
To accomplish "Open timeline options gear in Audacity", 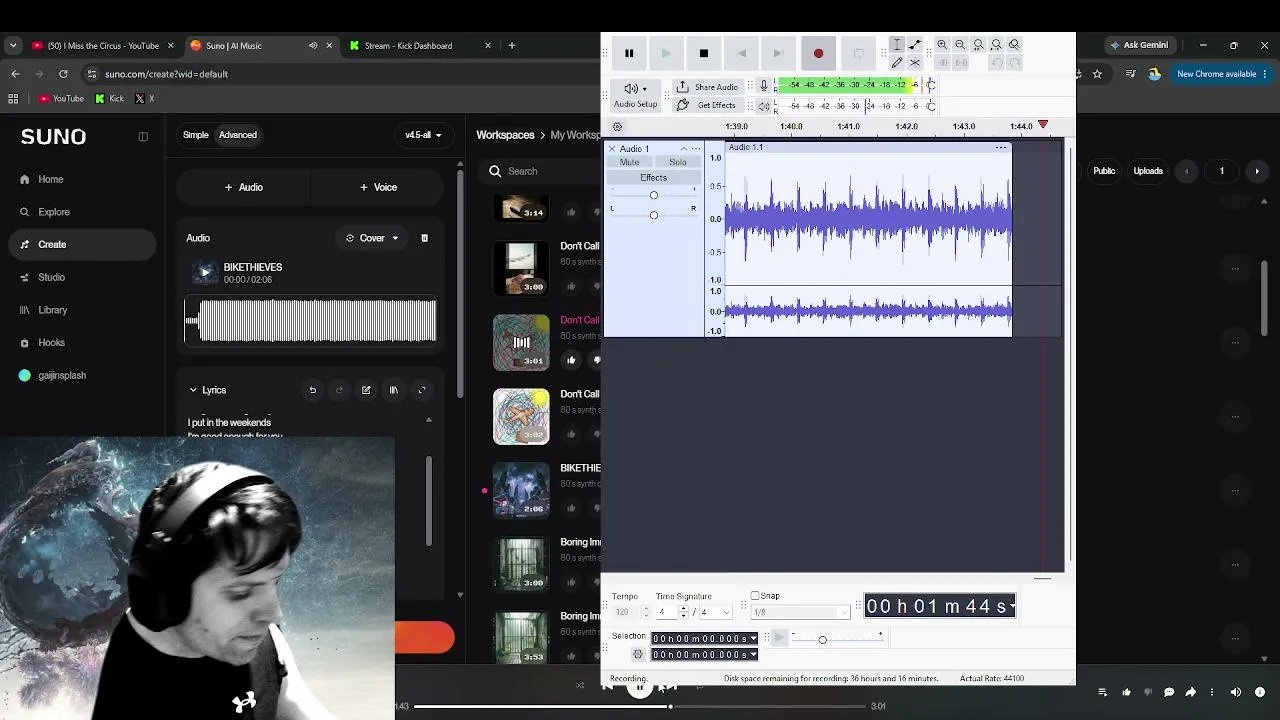I will [617, 127].
